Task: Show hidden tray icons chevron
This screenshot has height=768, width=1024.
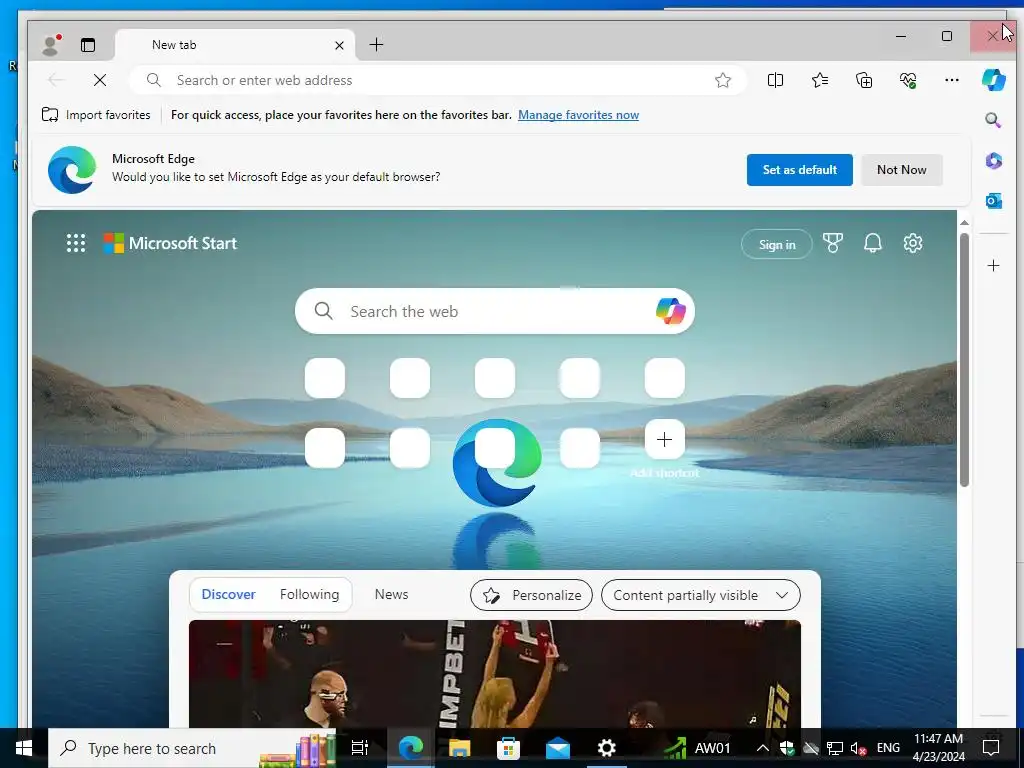Action: click(762, 748)
